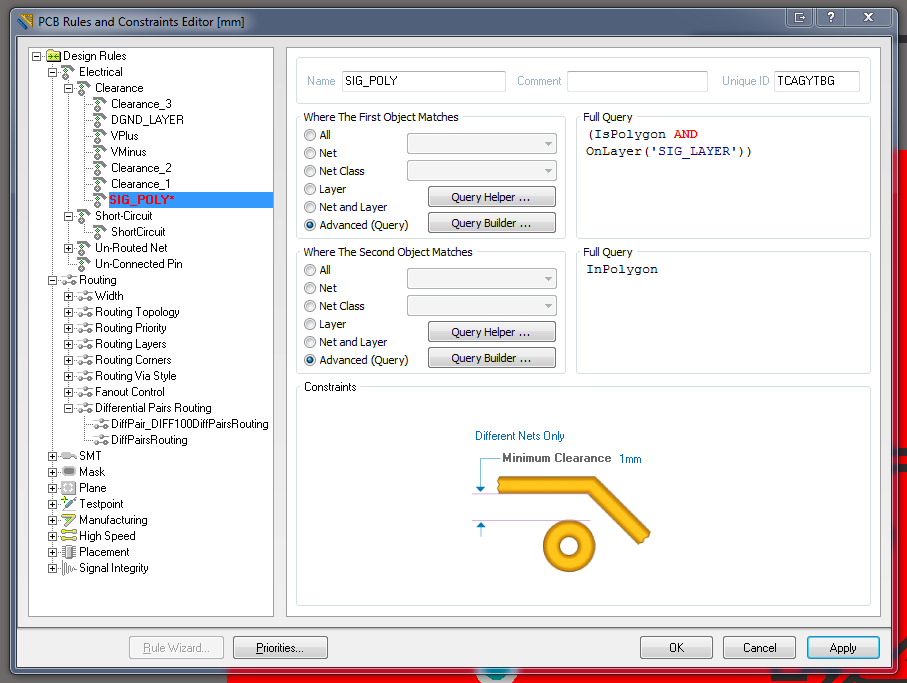Edit the 1mm Minimum Clearance value
This screenshot has width=907, height=683.
pyautogui.click(x=630, y=459)
